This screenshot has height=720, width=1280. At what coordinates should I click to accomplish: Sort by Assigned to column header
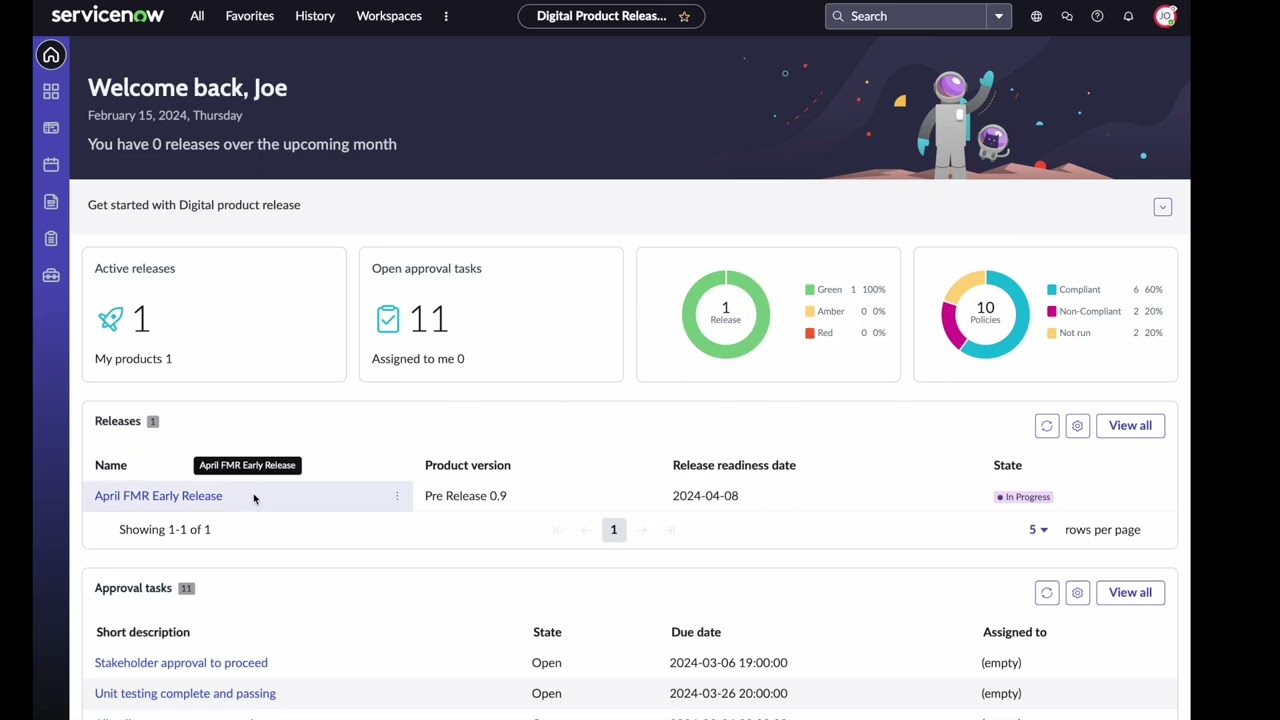(1014, 632)
